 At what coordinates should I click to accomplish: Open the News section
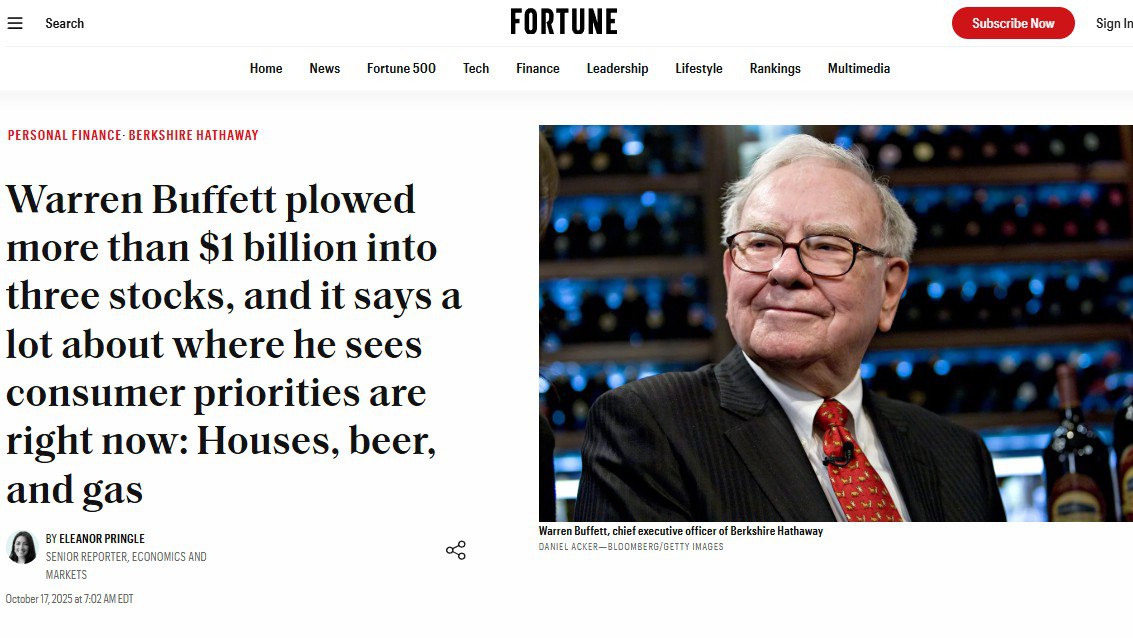[325, 69]
